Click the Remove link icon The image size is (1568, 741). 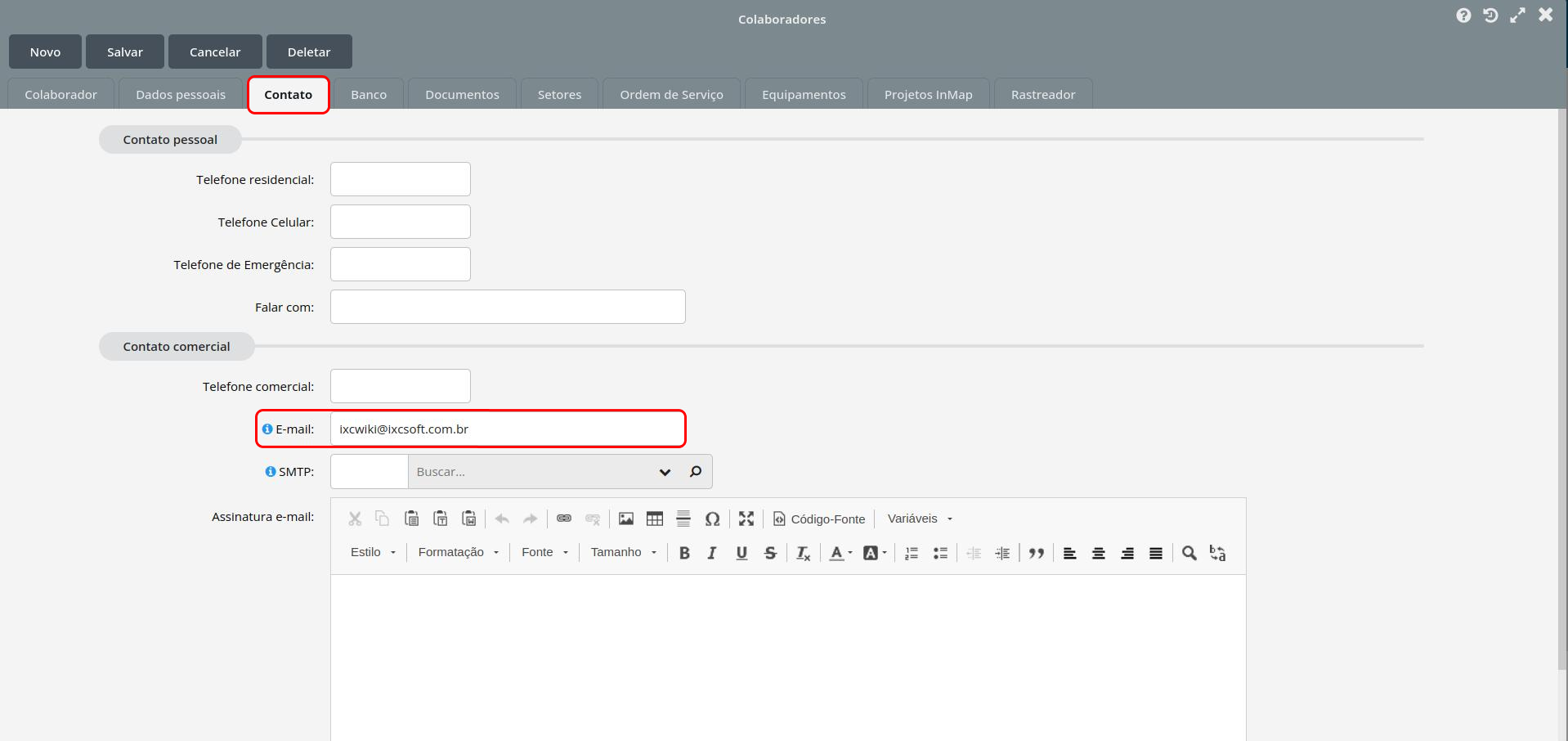tap(593, 519)
